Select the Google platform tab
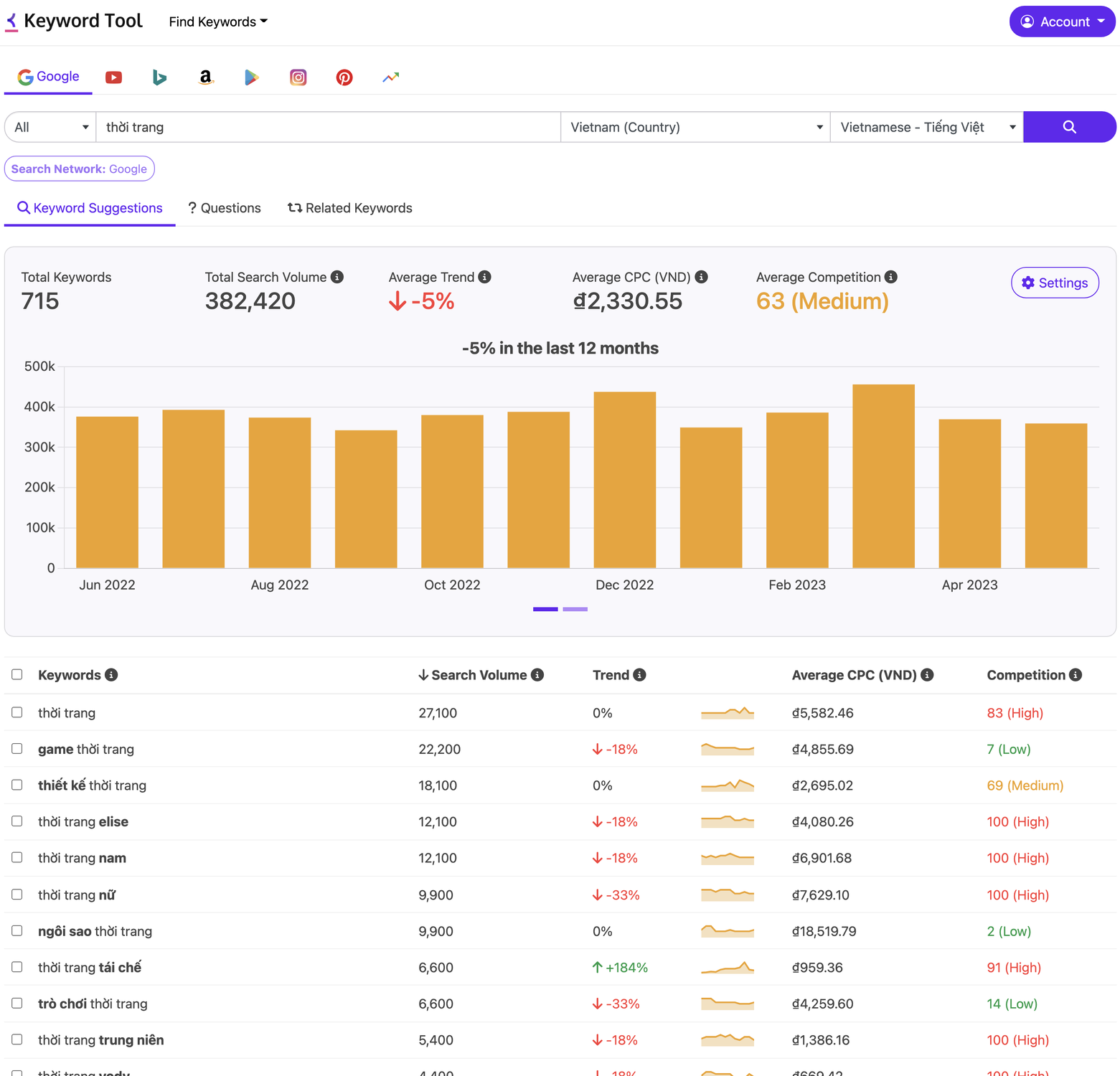The height and width of the screenshot is (1076, 1120). [x=48, y=77]
